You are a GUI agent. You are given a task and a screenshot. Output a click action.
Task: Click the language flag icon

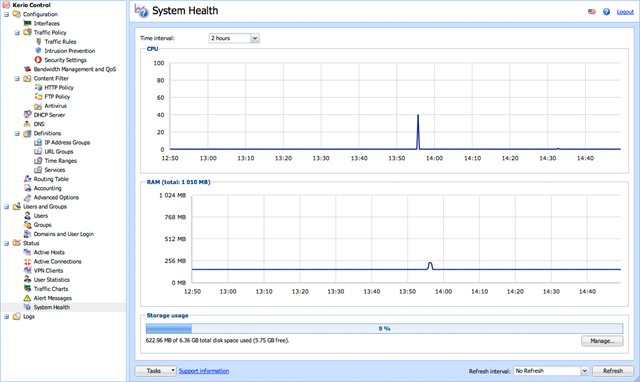click(592, 11)
